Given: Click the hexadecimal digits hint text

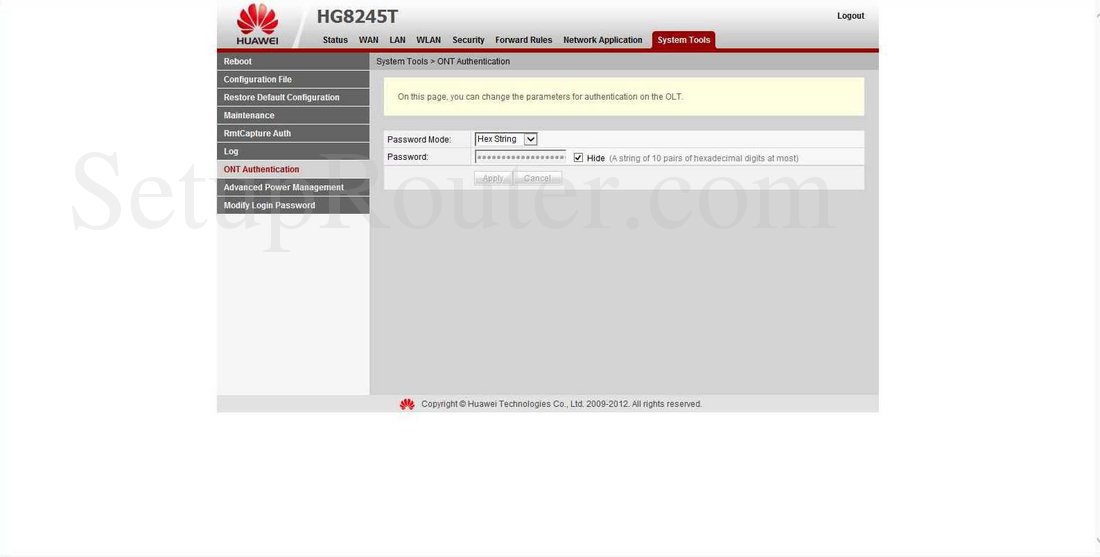Looking at the screenshot, I should point(704,159).
